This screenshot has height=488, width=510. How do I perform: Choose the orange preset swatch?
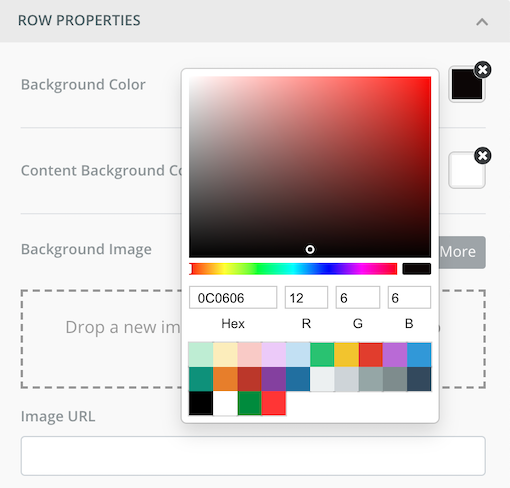(x=225, y=379)
